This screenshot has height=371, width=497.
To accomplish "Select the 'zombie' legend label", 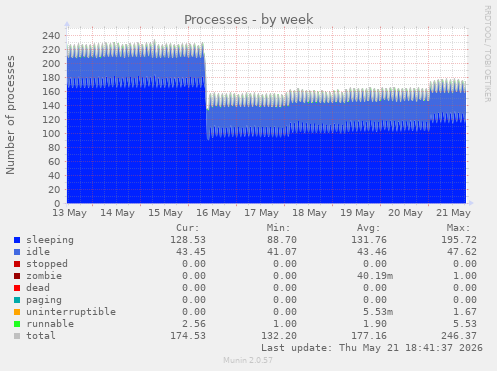I will [44, 276].
